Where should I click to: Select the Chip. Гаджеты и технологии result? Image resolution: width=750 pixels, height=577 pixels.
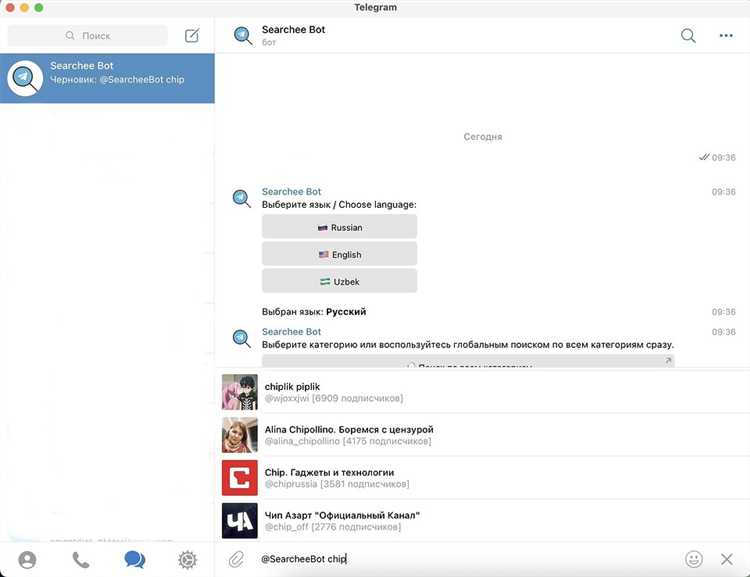coord(483,478)
